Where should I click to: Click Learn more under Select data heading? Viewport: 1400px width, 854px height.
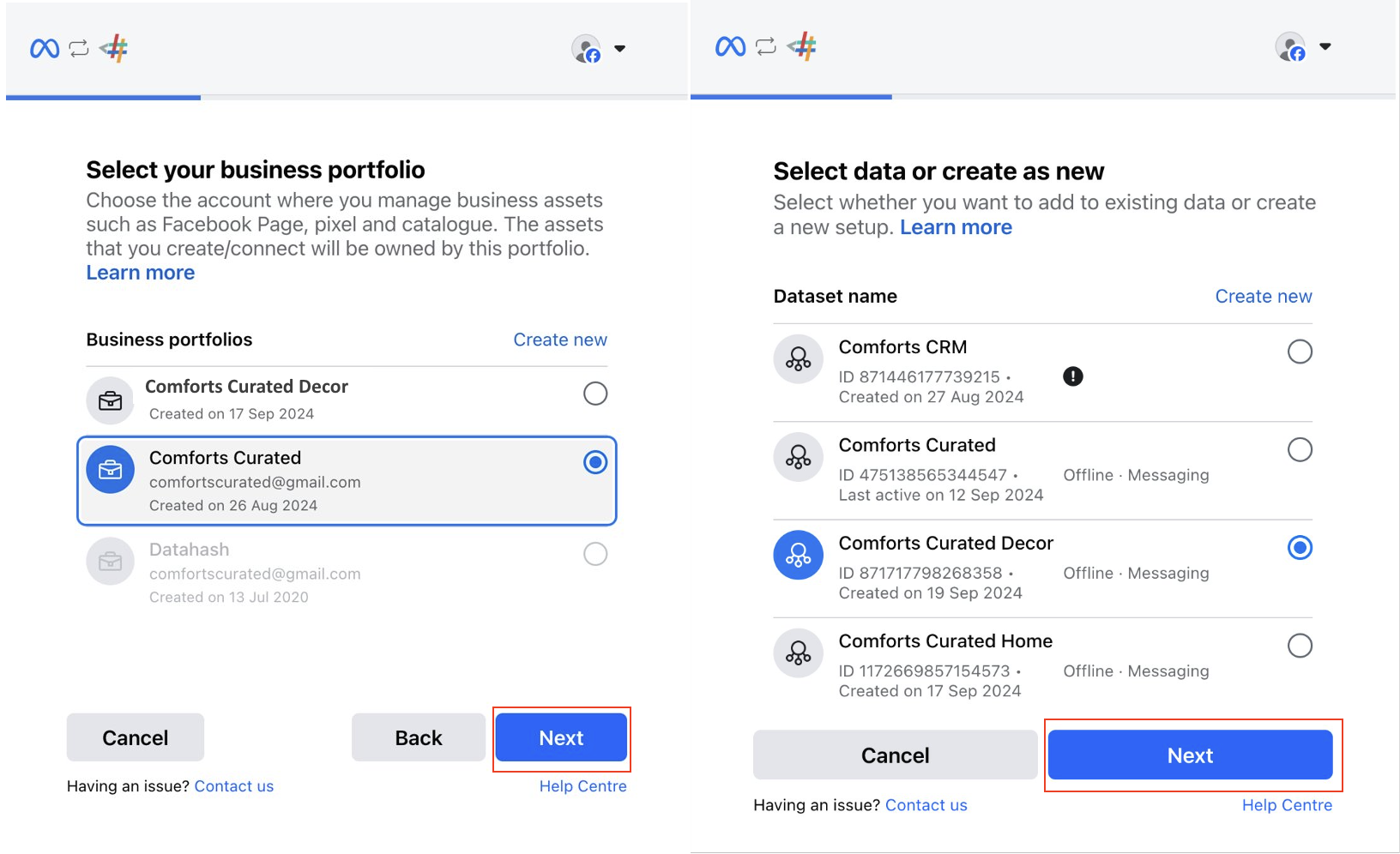(956, 227)
